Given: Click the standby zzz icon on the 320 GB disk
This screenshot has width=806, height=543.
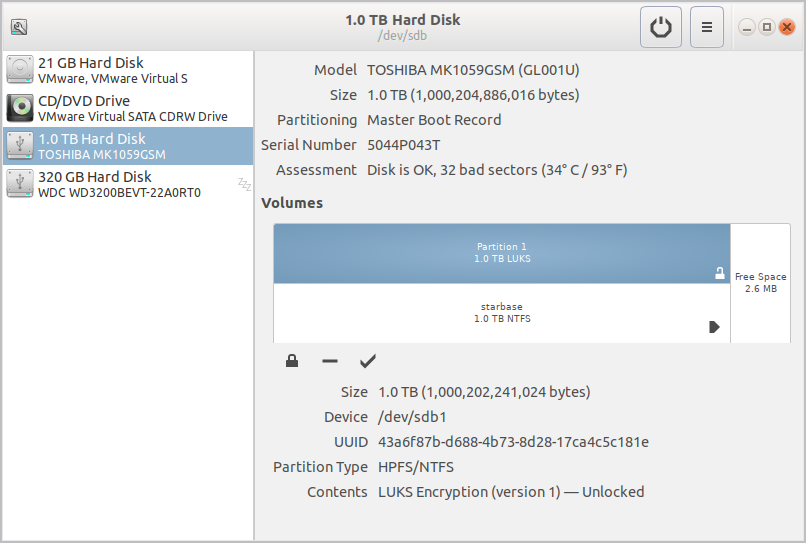Looking at the screenshot, I should tap(243, 183).
